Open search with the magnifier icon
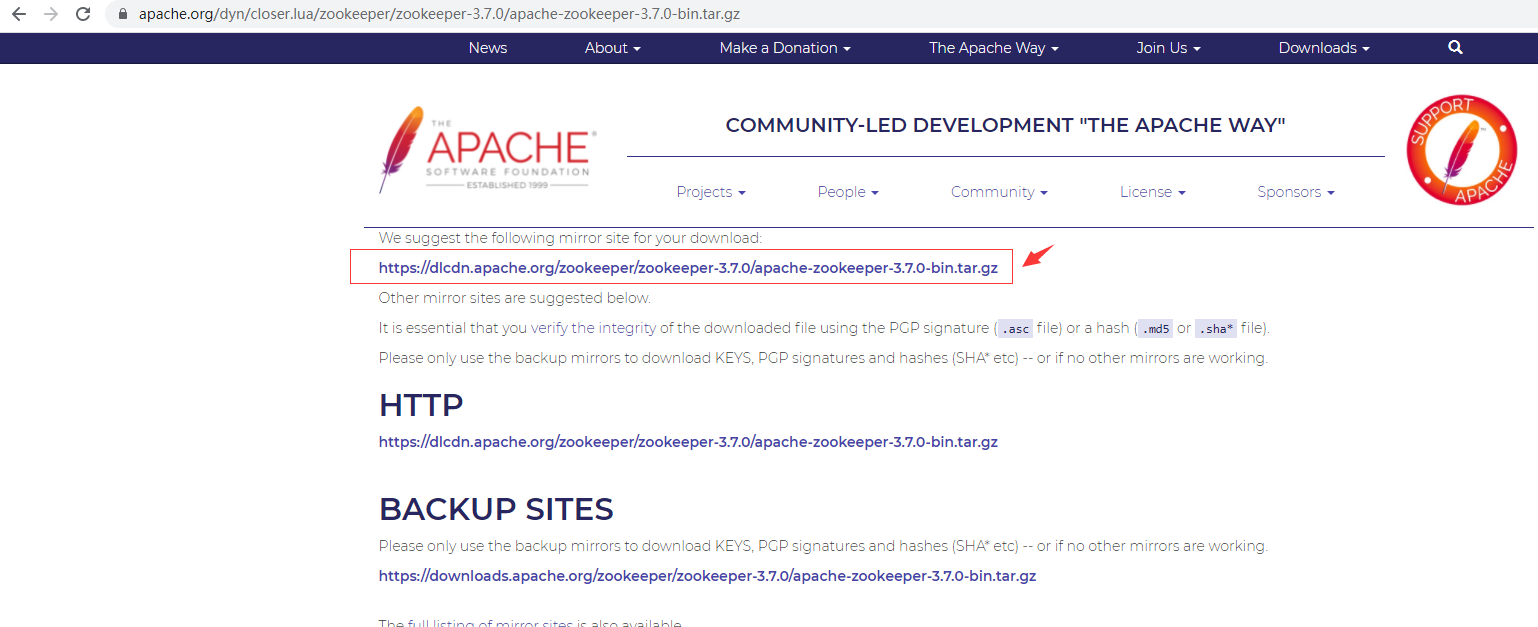The height and width of the screenshot is (627, 1538). click(1455, 48)
